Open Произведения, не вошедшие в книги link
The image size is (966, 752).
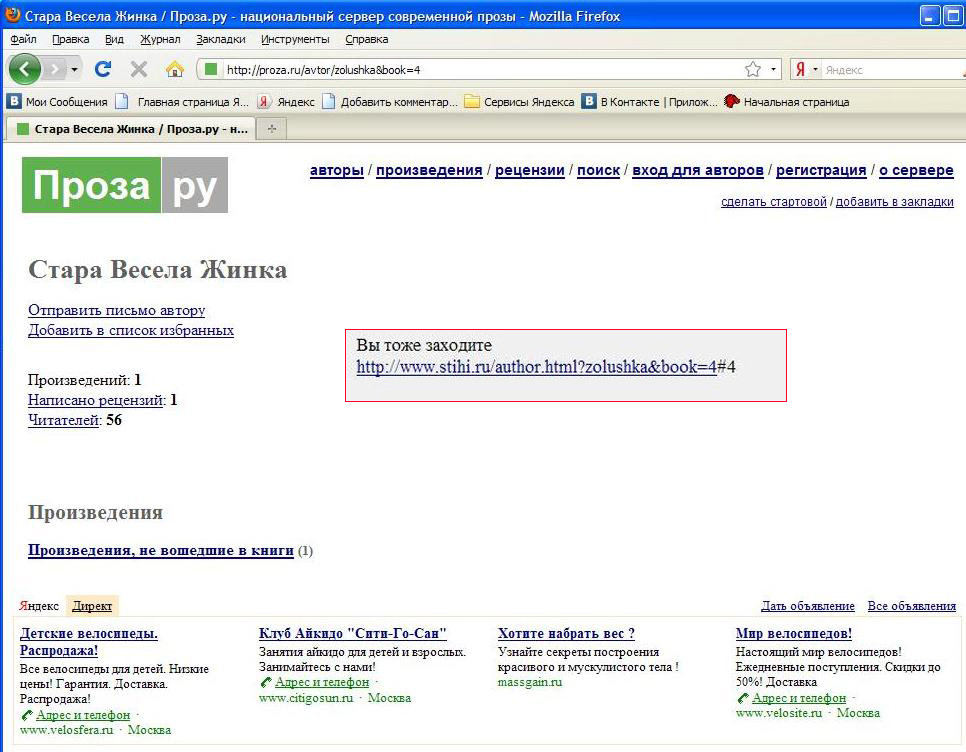click(161, 550)
